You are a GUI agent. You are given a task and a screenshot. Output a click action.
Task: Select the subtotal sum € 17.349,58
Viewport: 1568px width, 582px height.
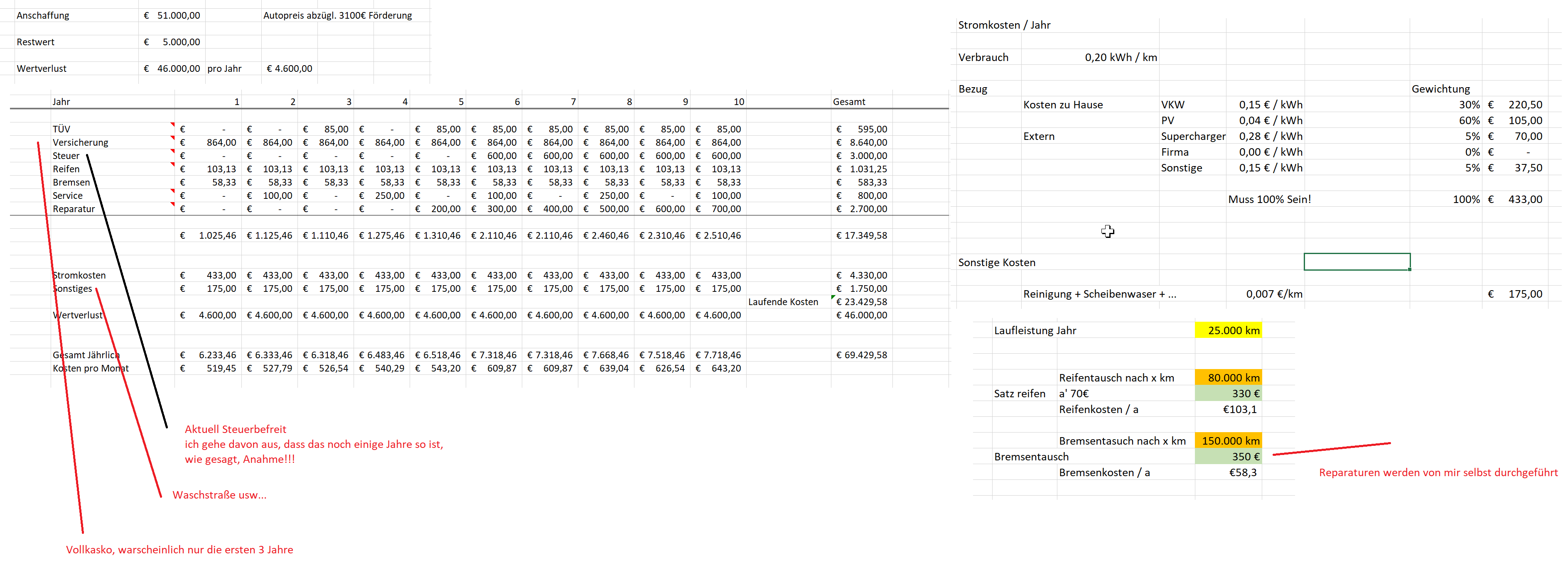(x=862, y=235)
